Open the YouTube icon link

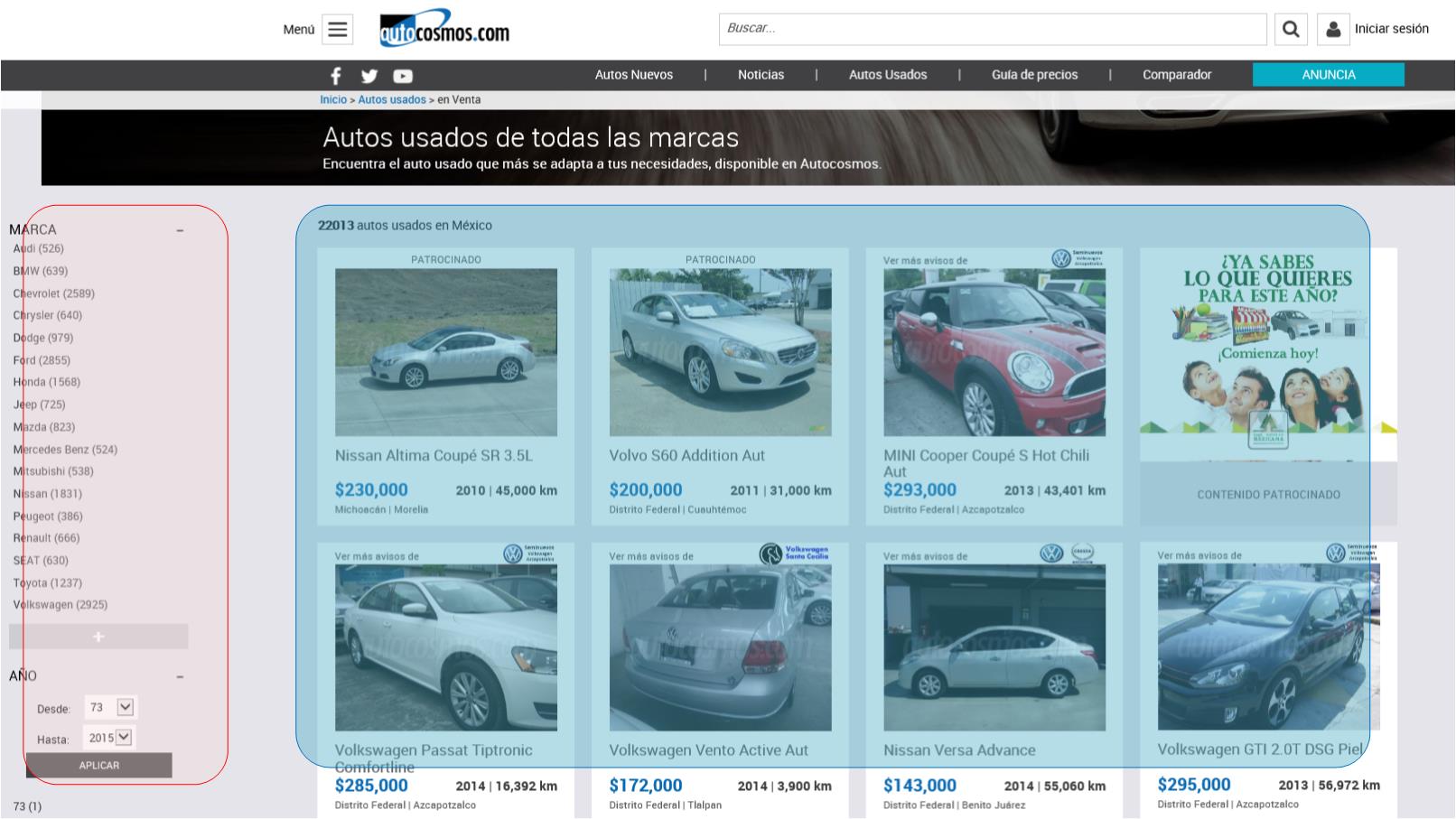[403, 76]
